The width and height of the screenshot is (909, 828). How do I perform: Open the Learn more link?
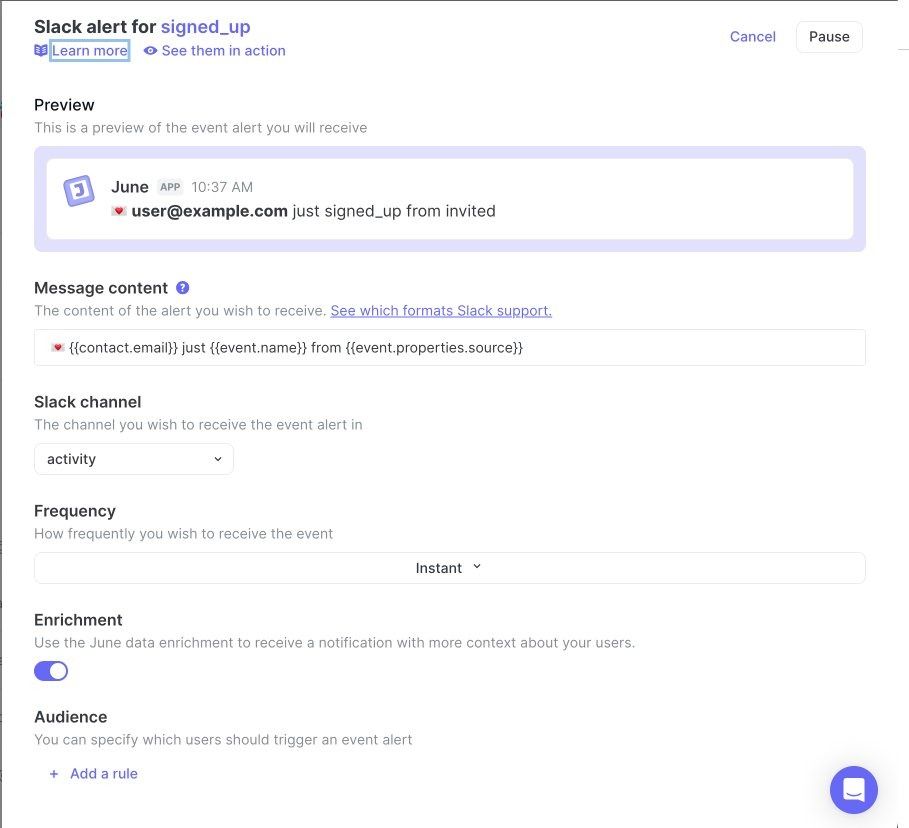90,51
